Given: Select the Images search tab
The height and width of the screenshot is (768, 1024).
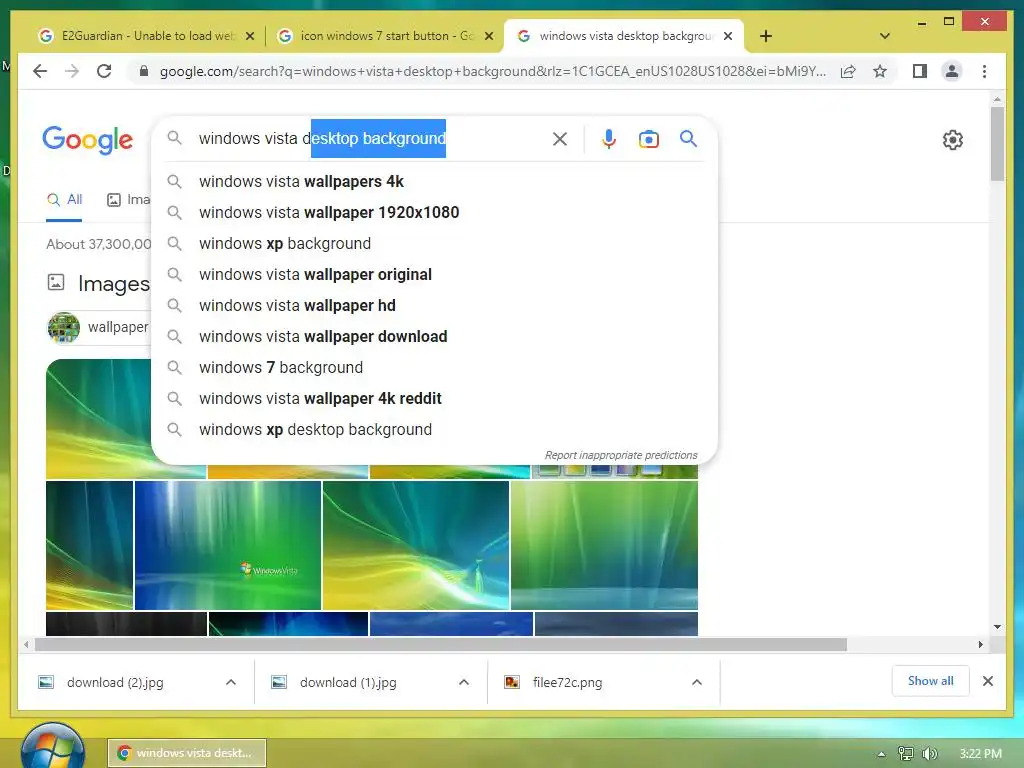Looking at the screenshot, I should pos(129,199).
